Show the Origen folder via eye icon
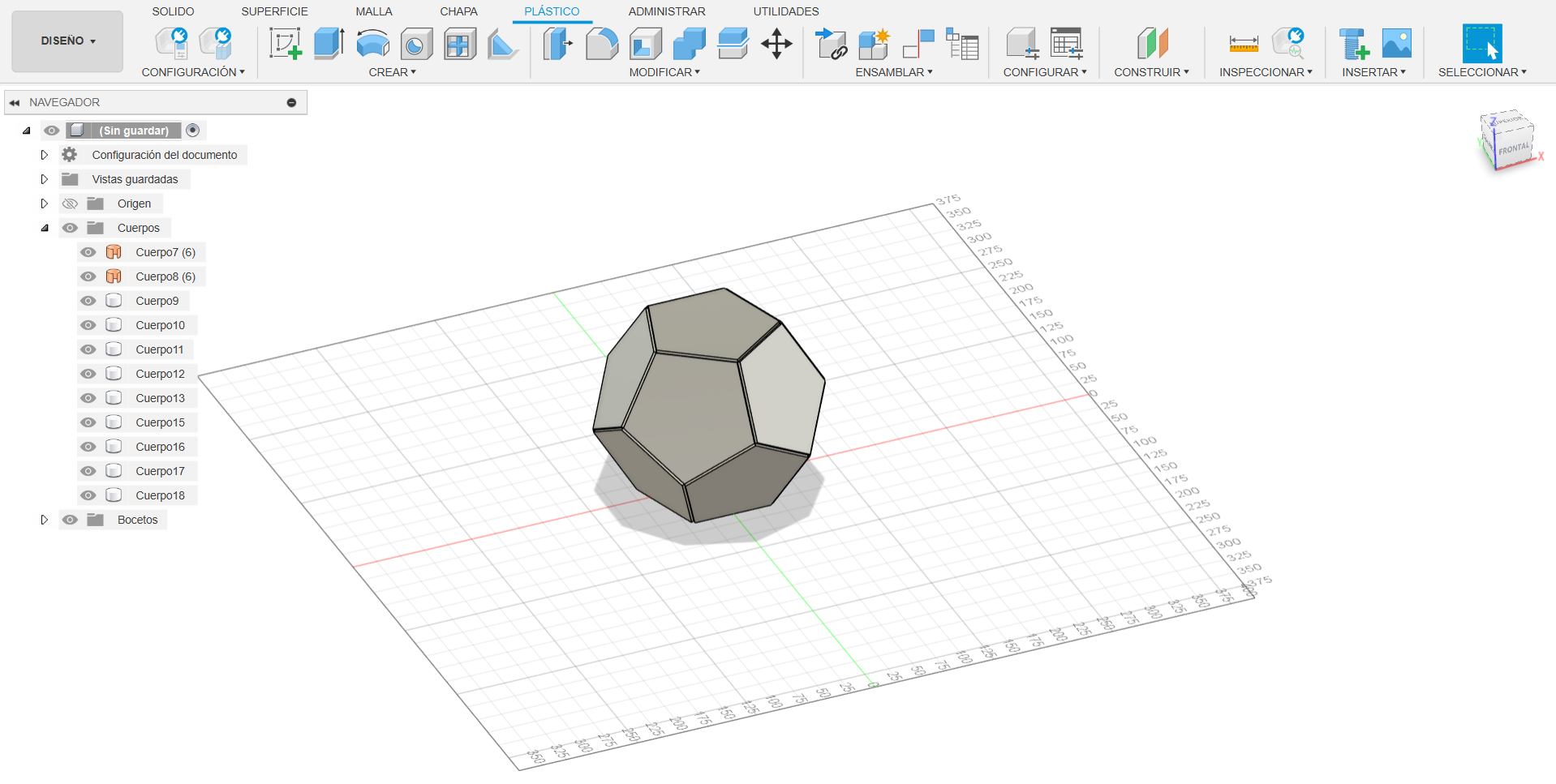Image resolution: width=1556 pixels, height=784 pixels. 71,203
